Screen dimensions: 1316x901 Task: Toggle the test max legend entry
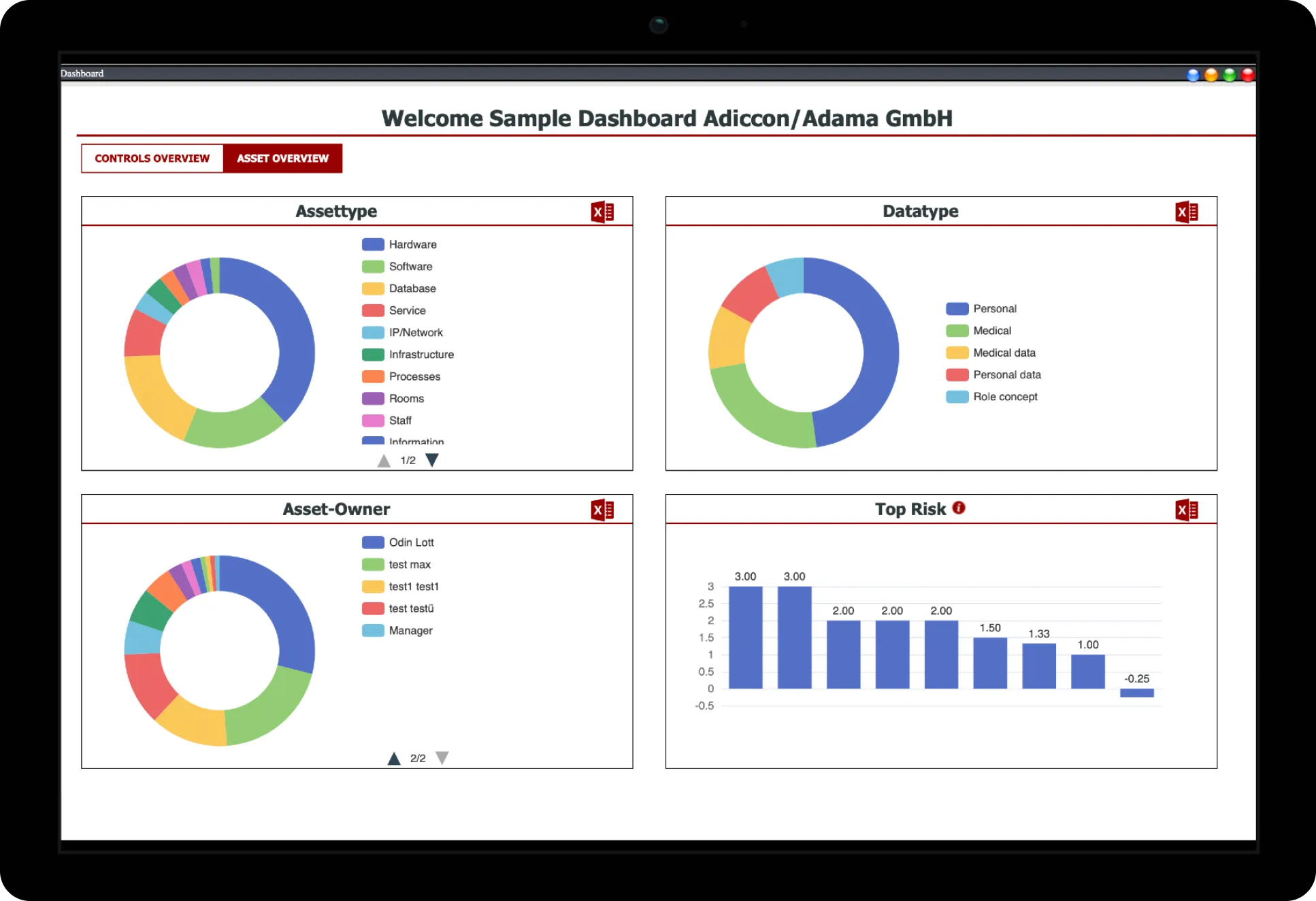click(397, 564)
